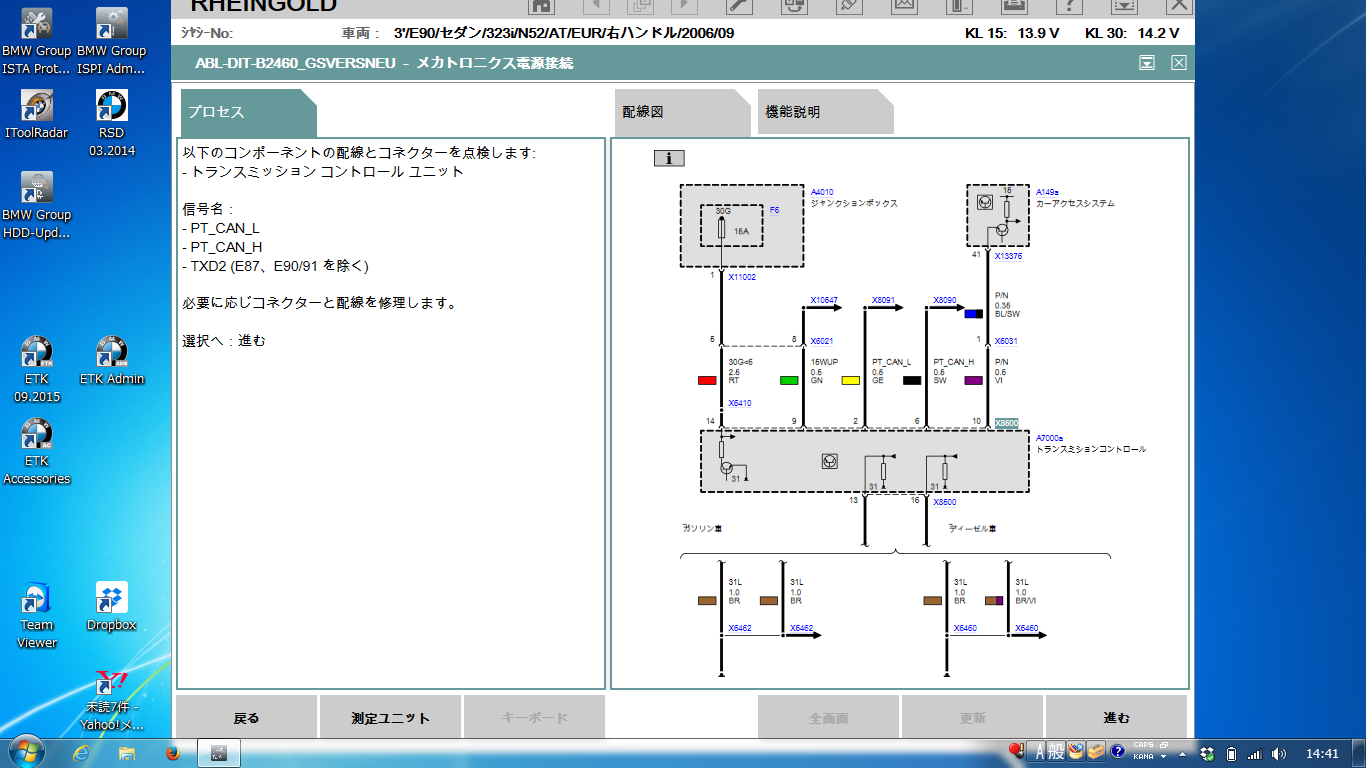The width and height of the screenshot is (1366, 768).
Task: Show hidden system tray icons arrow
Action: tap(1181, 753)
